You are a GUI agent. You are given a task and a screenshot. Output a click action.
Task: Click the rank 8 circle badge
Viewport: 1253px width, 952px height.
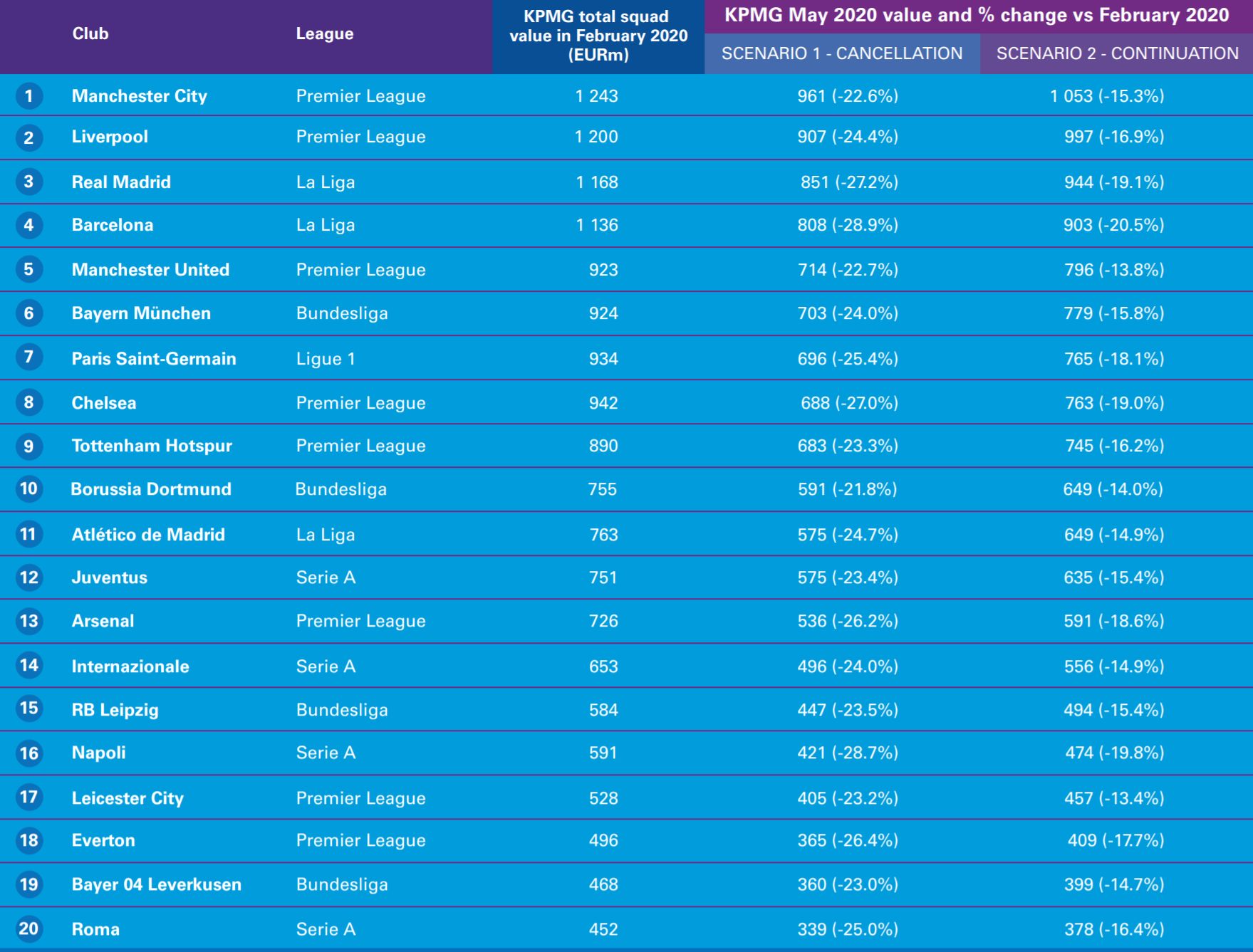[x=28, y=402]
